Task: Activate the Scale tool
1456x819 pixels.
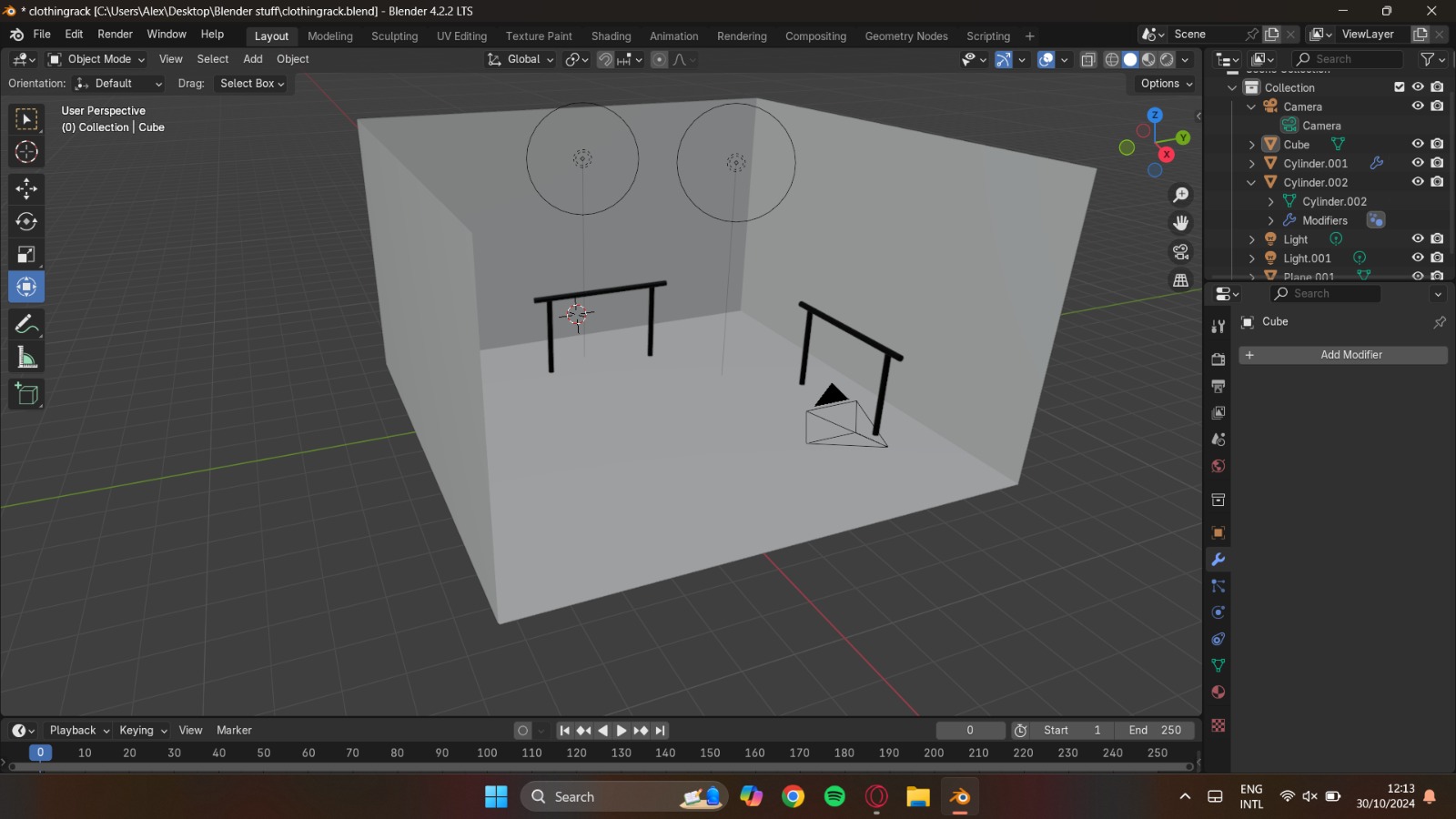Action: pyautogui.click(x=26, y=255)
